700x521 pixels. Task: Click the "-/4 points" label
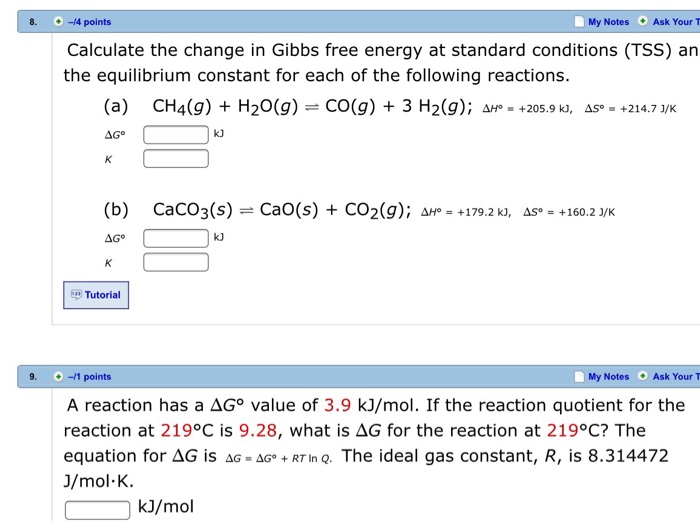tap(90, 21)
